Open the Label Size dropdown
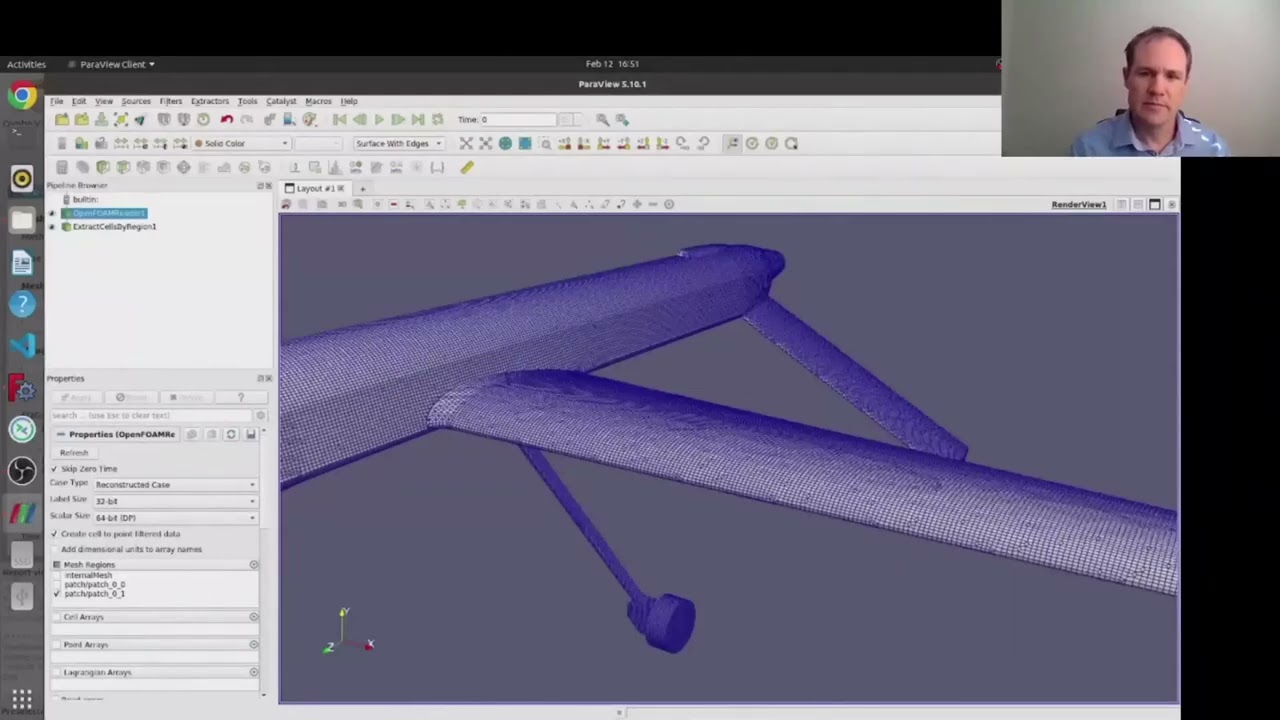 [174, 501]
